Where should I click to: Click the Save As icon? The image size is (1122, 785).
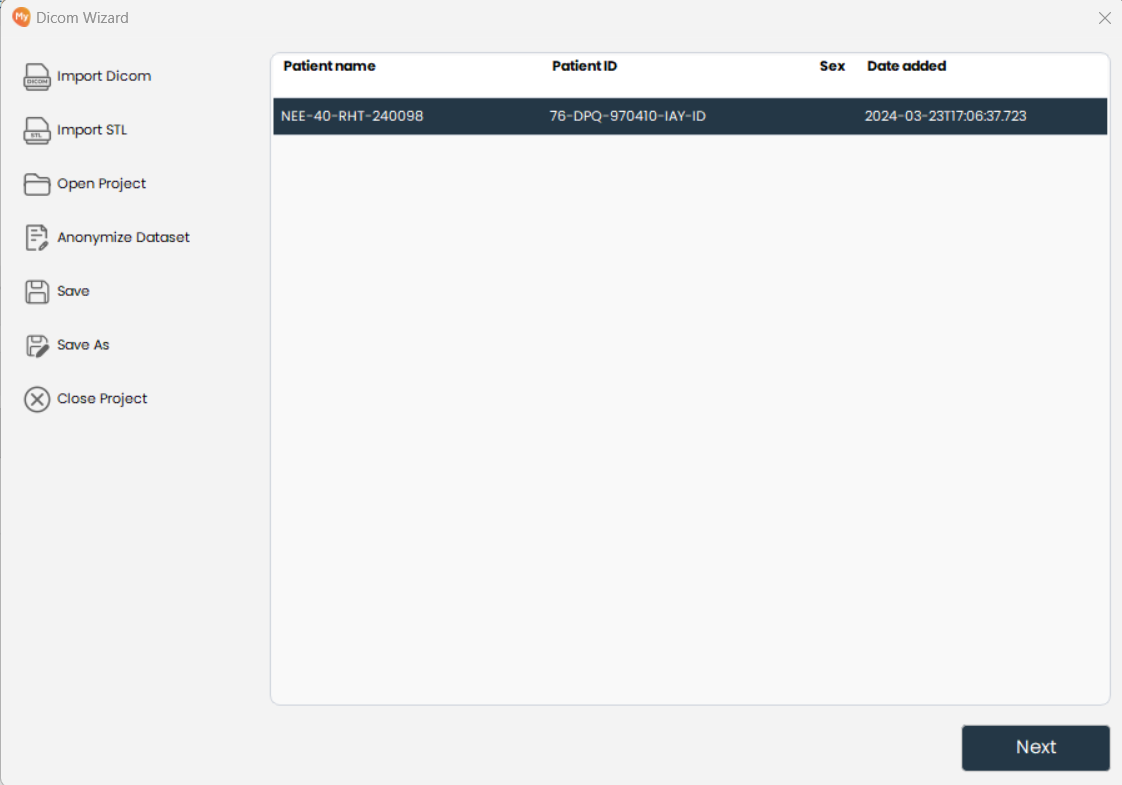coord(37,344)
